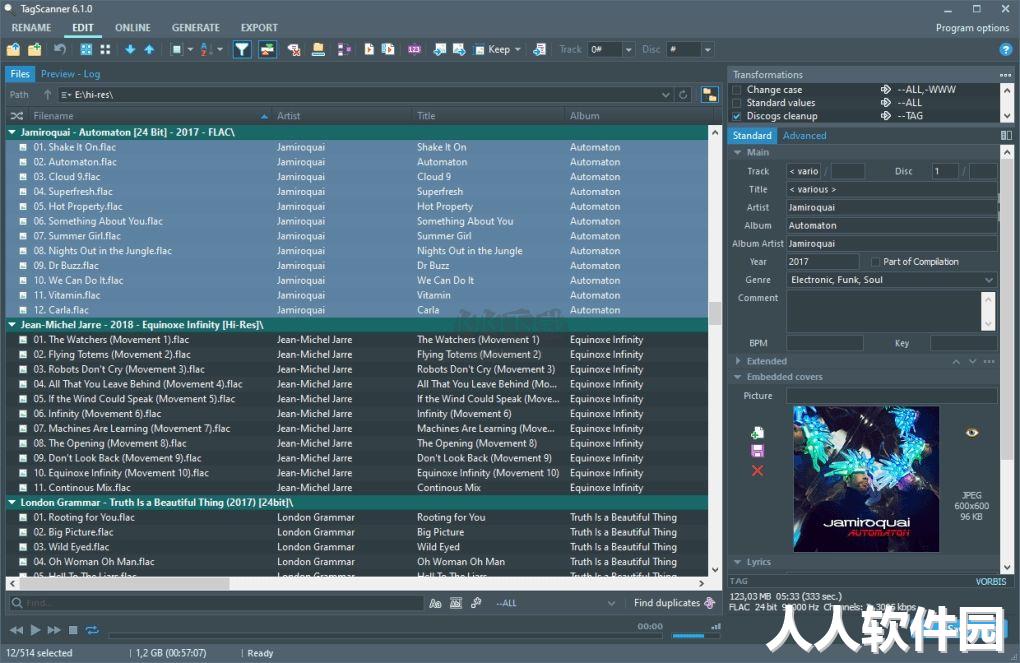Screen dimensions: 1020x663
Task: Move selected files up with blue arrow
Action: [x=149, y=49]
